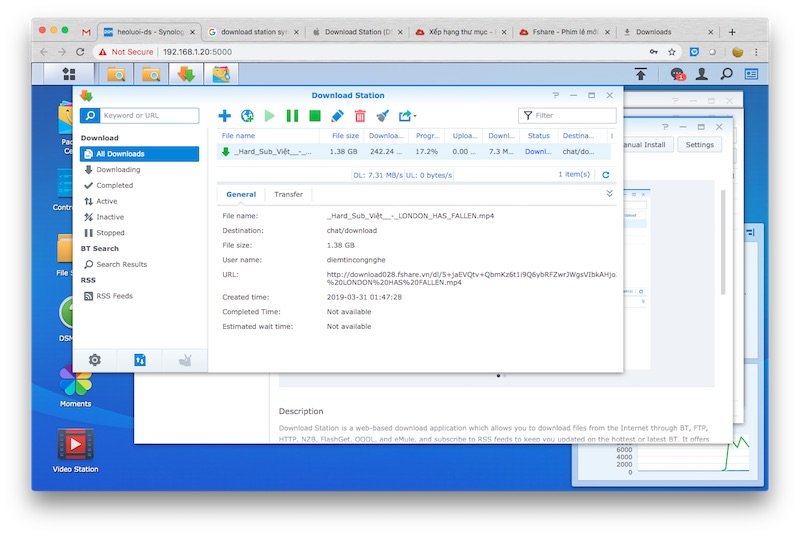Open the DSM user options icon
The image size is (800, 536).
coord(702,74)
